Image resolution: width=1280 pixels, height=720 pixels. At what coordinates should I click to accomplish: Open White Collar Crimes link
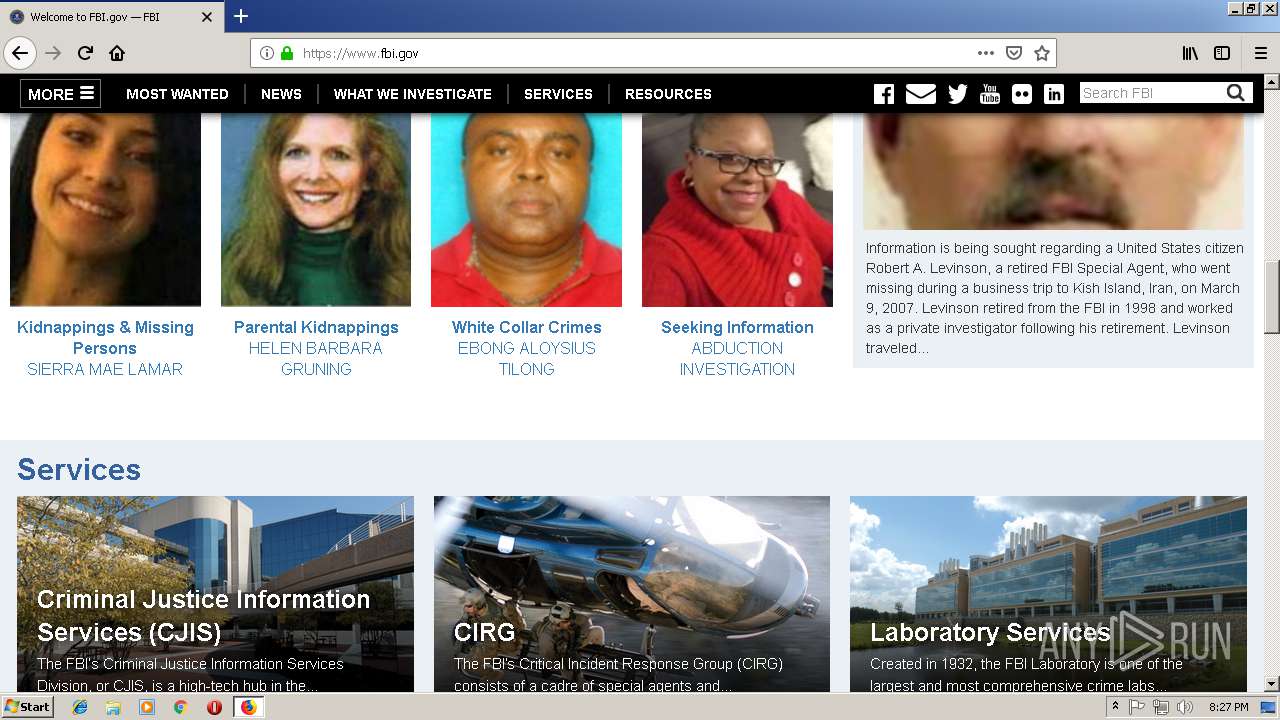[x=526, y=327]
